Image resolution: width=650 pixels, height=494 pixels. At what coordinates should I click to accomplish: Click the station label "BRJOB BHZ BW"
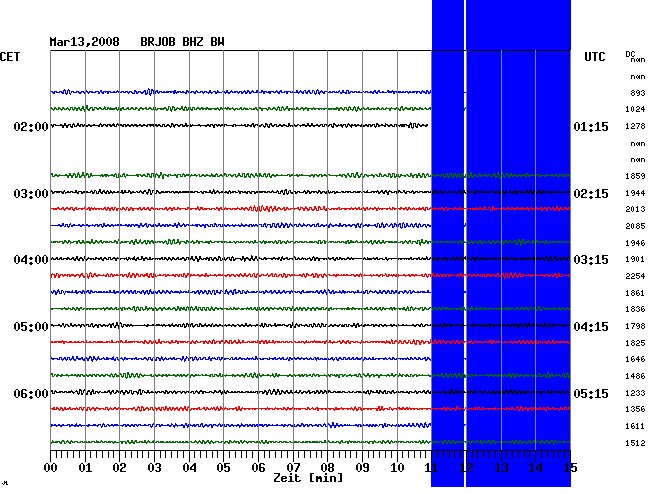182,42
